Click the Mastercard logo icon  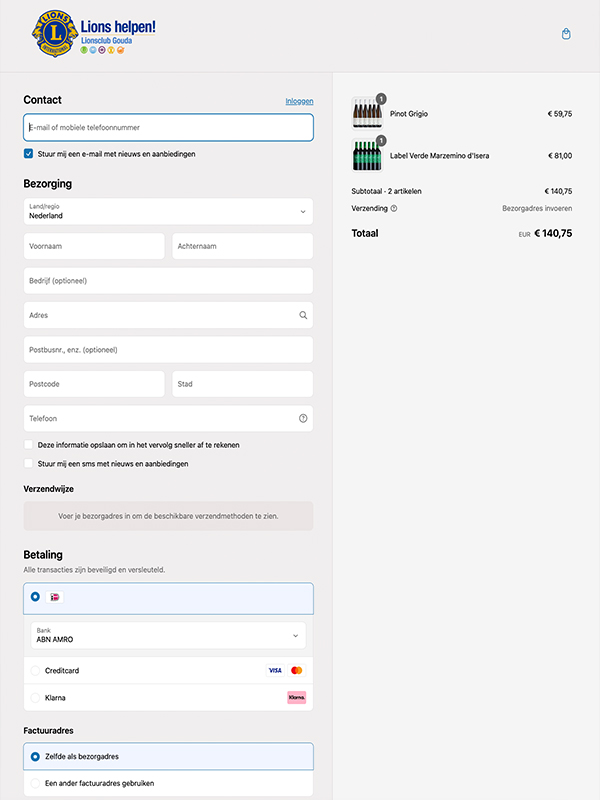click(296, 670)
